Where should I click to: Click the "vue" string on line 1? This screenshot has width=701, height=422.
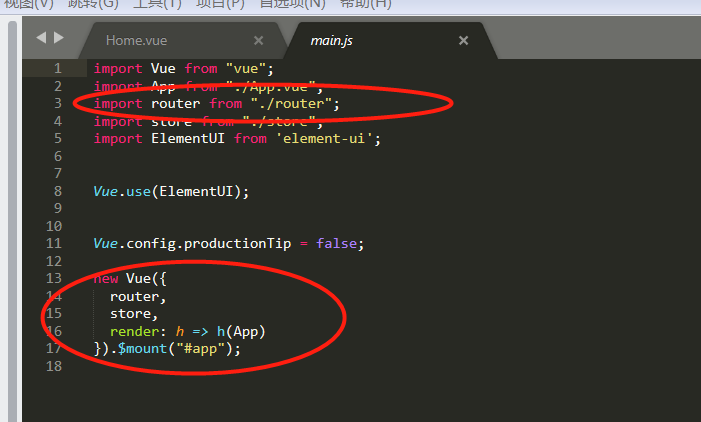[x=246, y=68]
